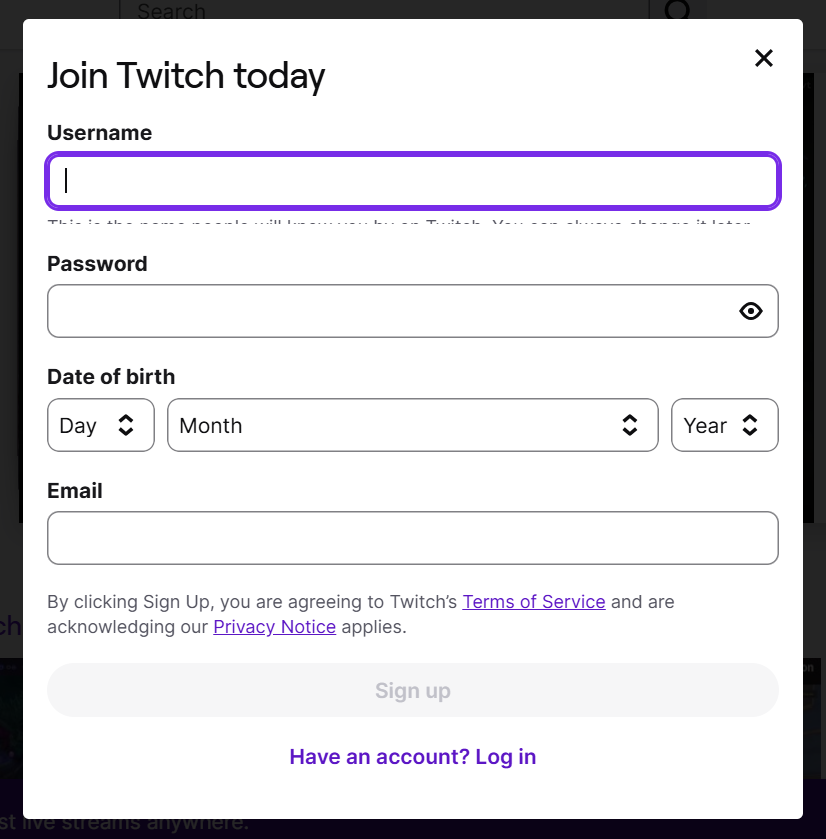The image size is (826, 839).
Task: Open the Privacy Notice link
Action: point(274,628)
